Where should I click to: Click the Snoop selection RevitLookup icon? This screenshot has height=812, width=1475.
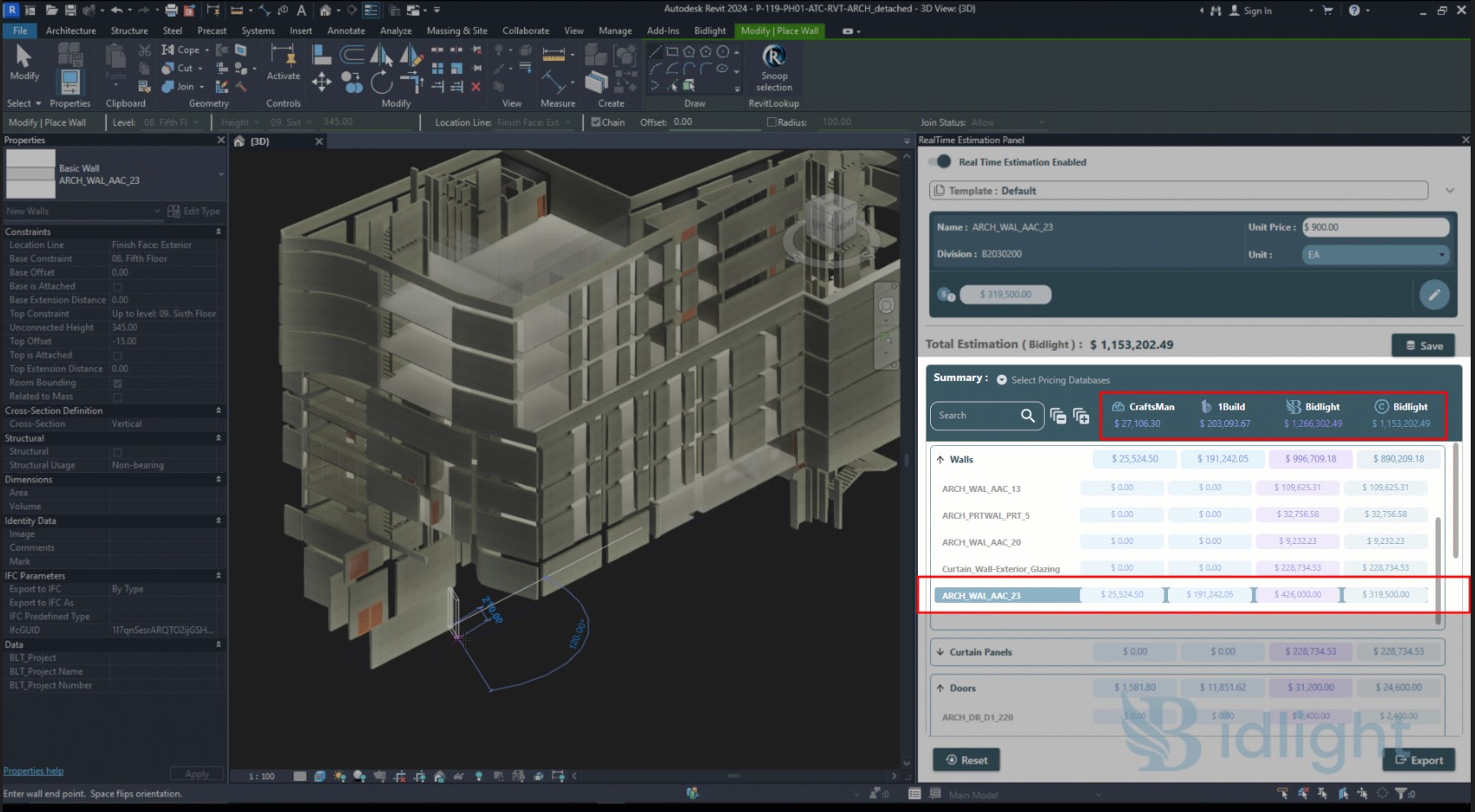(773, 57)
